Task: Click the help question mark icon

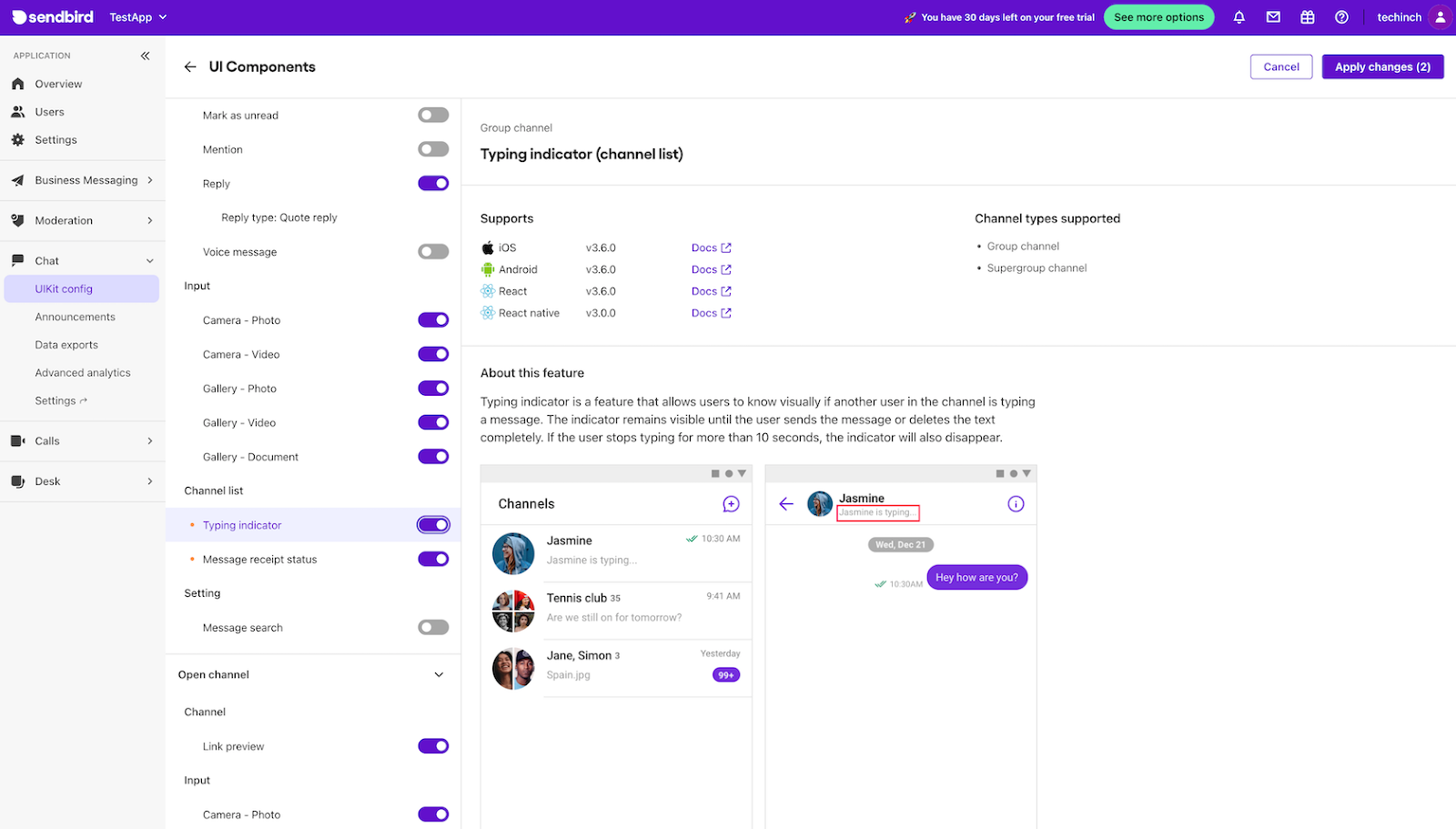Action: point(1340,16)
